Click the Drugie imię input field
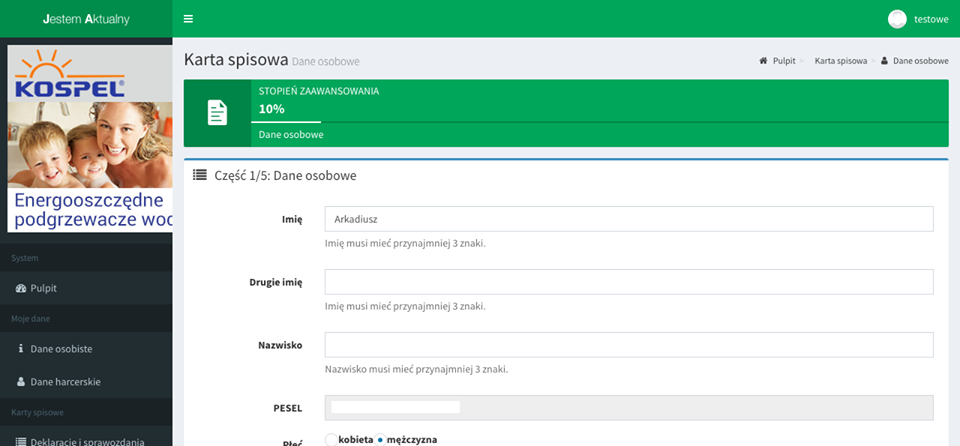This screenshot has height=446, width=960. click(629, 282)
